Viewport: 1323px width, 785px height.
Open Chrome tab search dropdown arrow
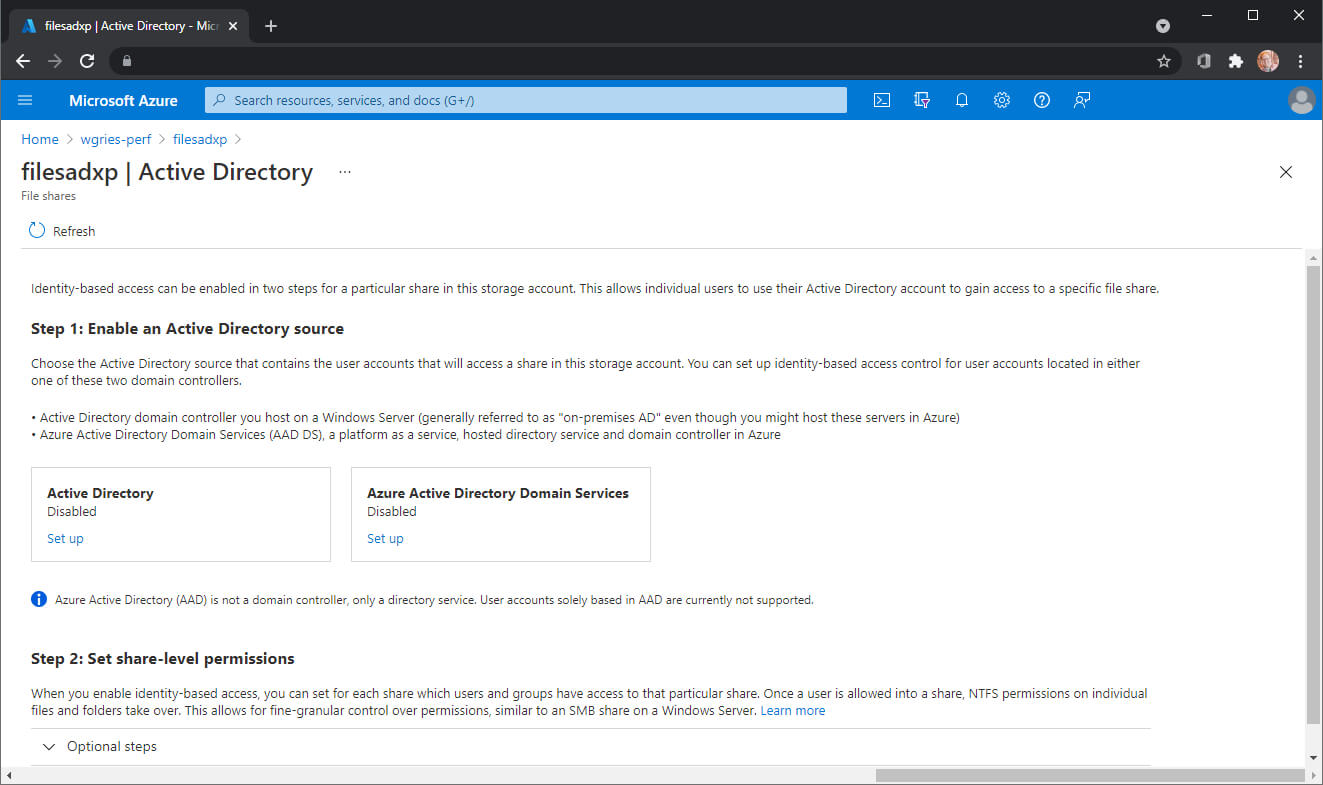pos(1163,25)
